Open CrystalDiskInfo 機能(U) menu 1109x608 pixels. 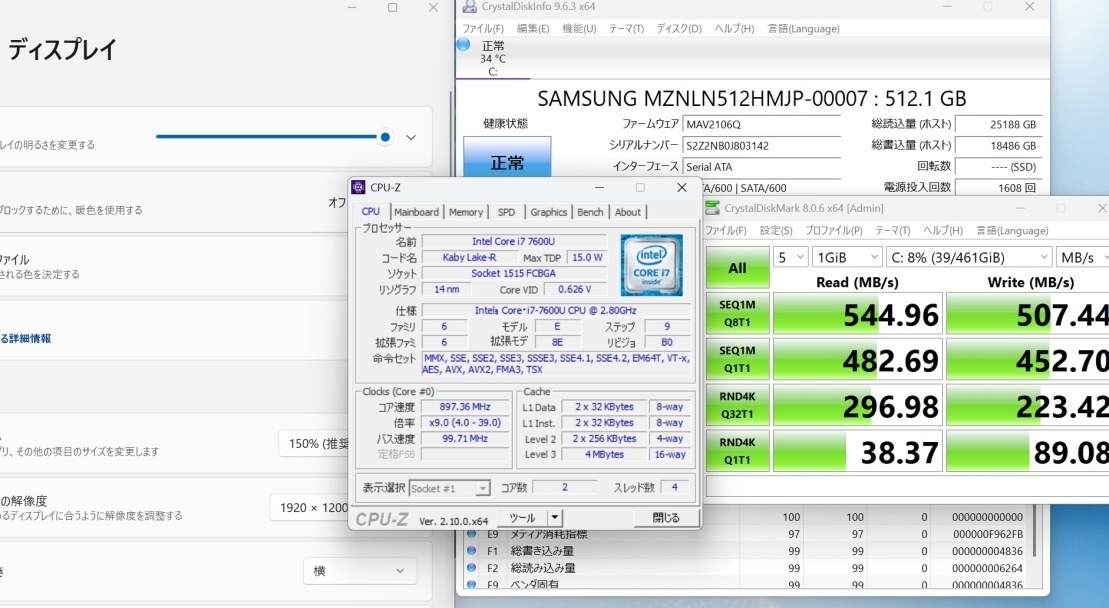[x=579, y=28]
